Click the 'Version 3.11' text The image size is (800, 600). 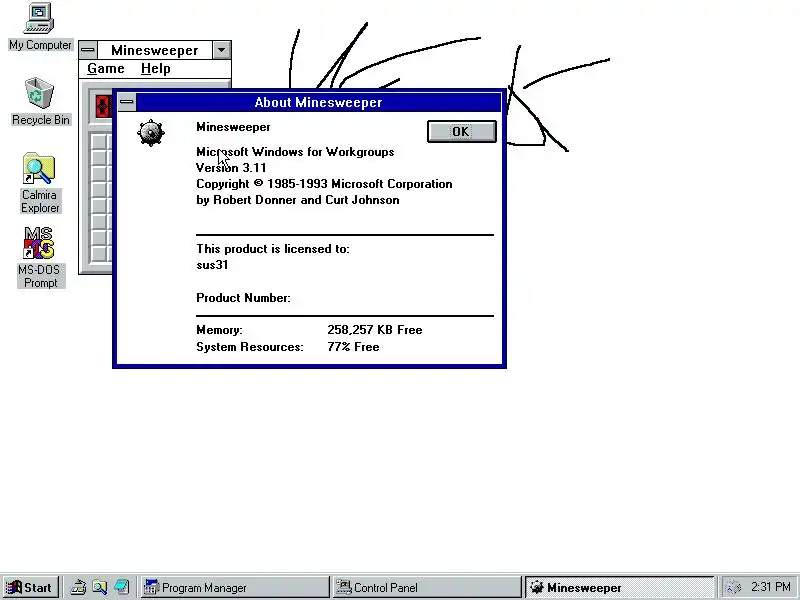(x=231, y=168)
